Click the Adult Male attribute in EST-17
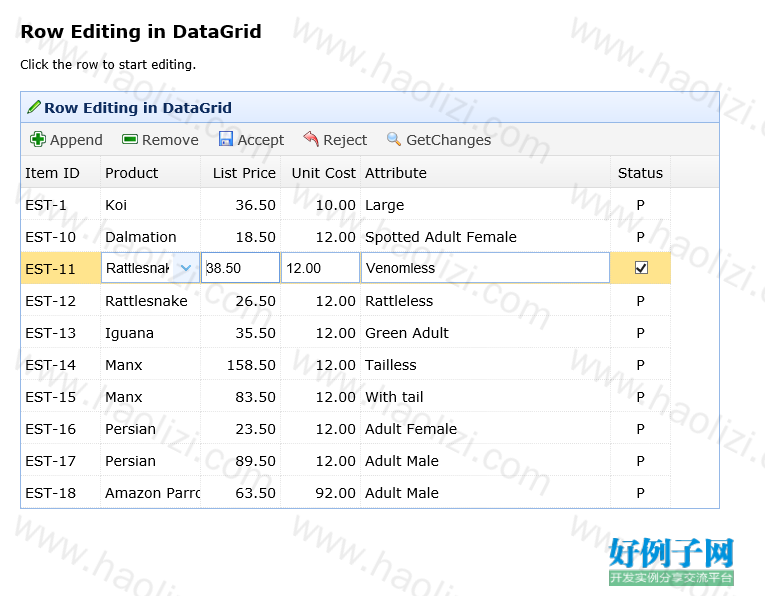 click(485, 460)
